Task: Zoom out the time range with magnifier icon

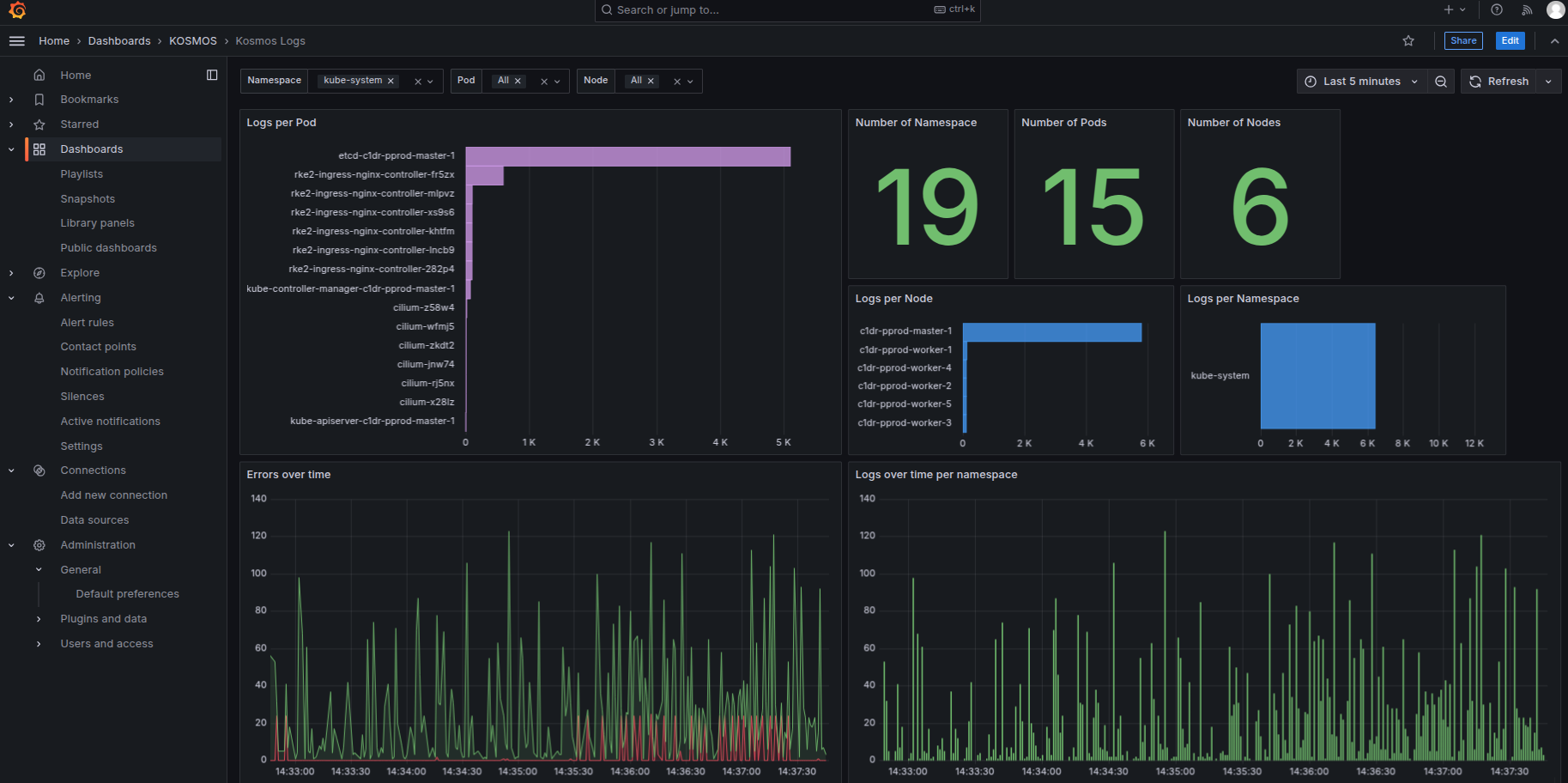Action: coord(1441,81)
